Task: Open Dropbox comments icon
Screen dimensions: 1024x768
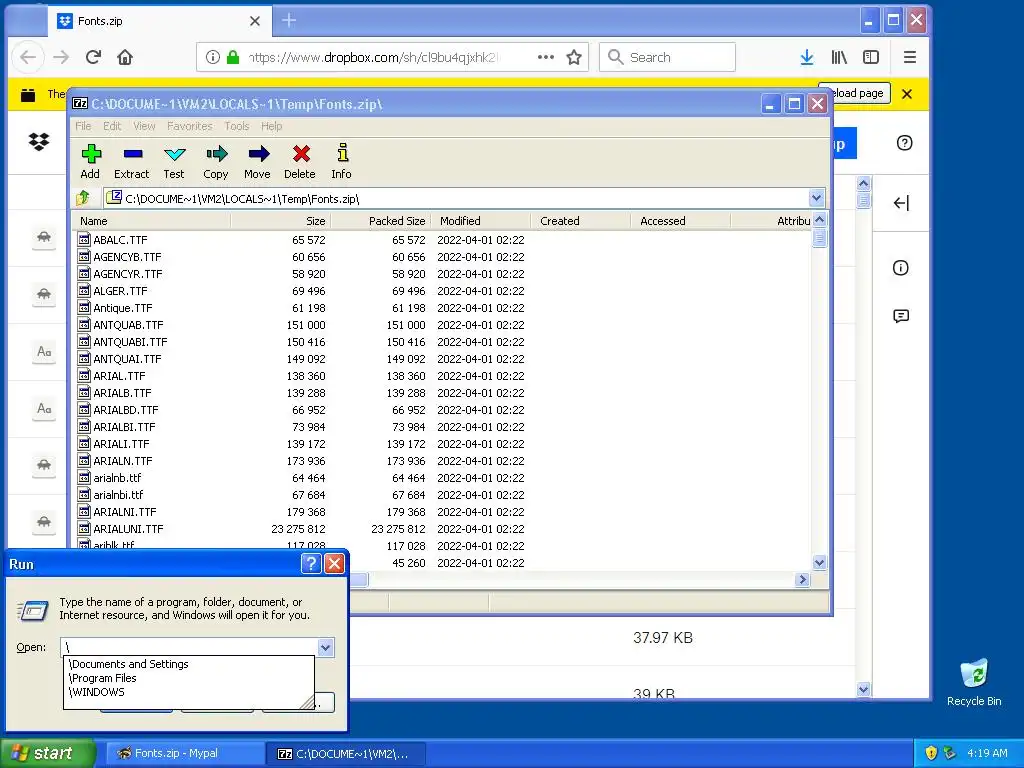Action: (x=901, y=317)
